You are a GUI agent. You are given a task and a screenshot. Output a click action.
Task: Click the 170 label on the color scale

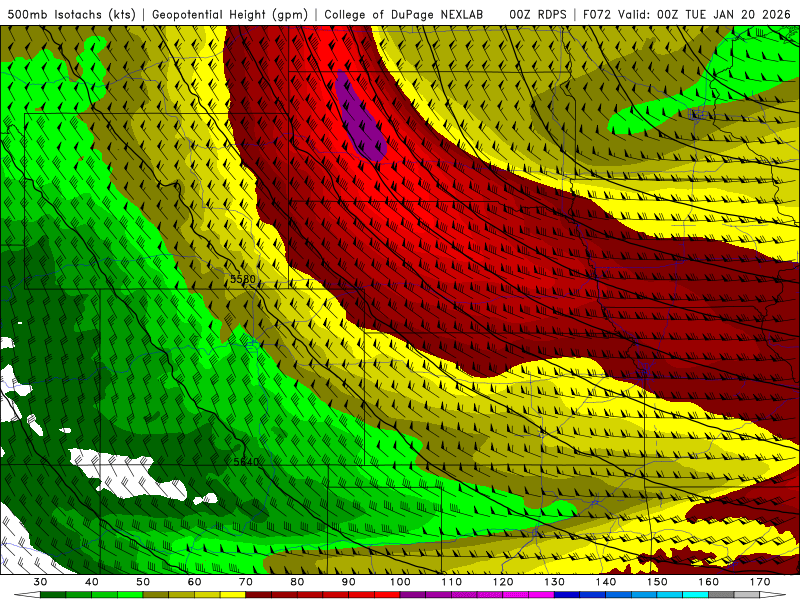(760, 582)
